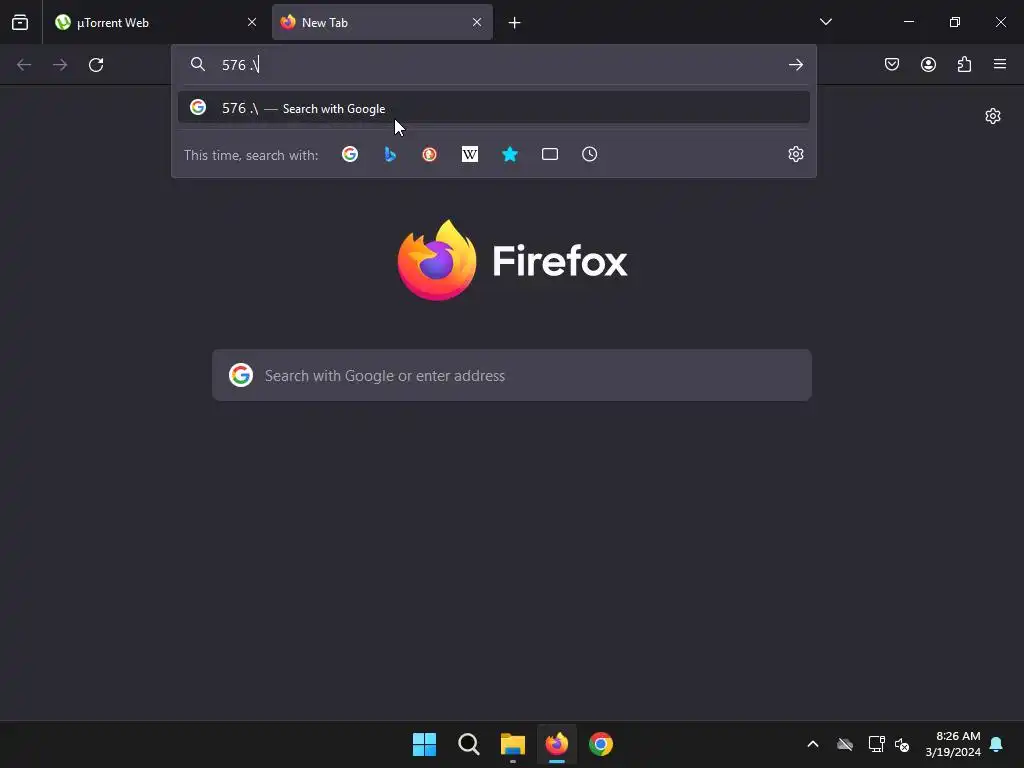Expand the list all tabs chevron
This screenshot has width=1024, height=768.
pyautogui.click(x=826, y=22)
